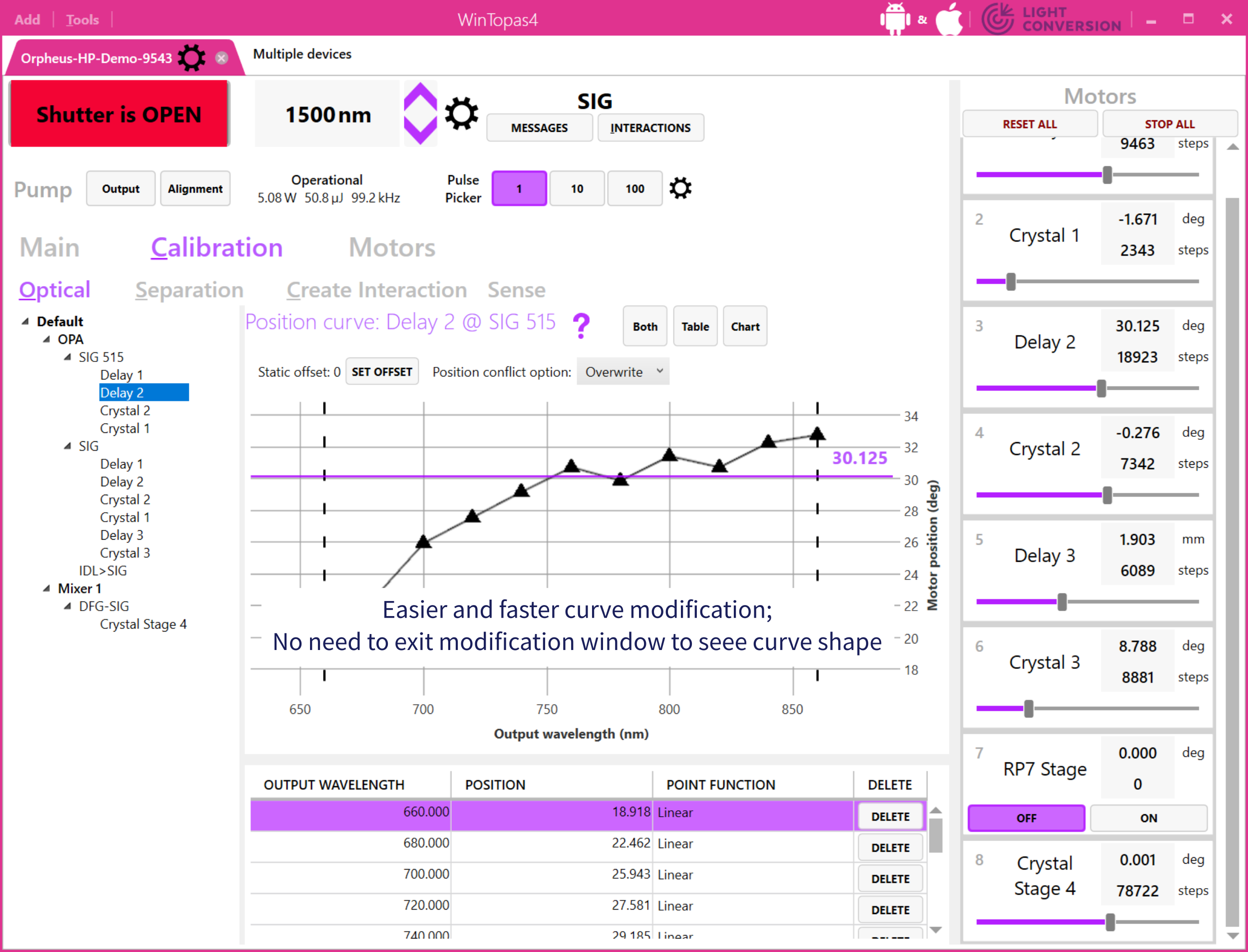1248x952 pixels.
Task: Collapse the Mixer 1 tree node
Action: (46, 588)
